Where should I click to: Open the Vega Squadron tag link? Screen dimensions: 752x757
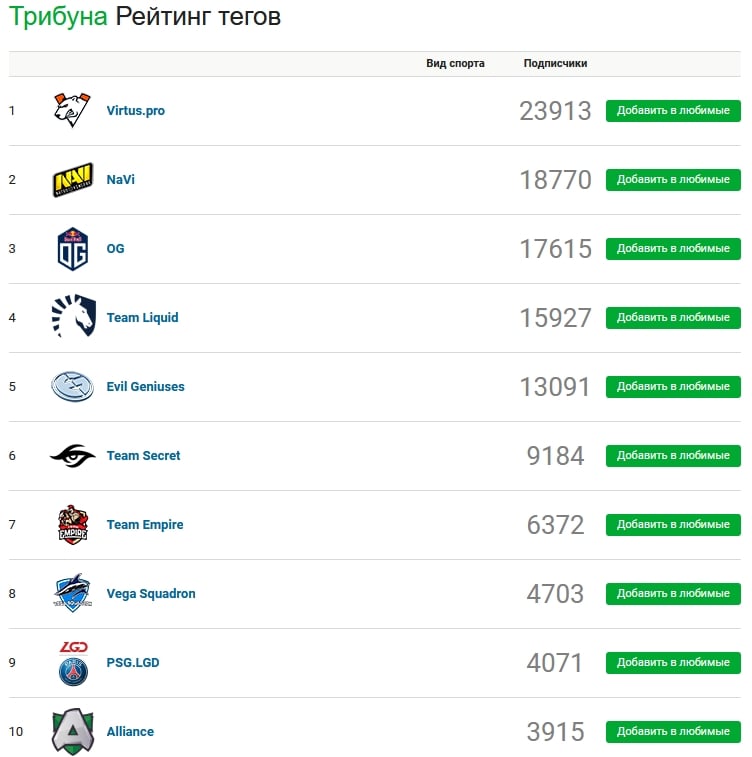[x=151, y=594]
